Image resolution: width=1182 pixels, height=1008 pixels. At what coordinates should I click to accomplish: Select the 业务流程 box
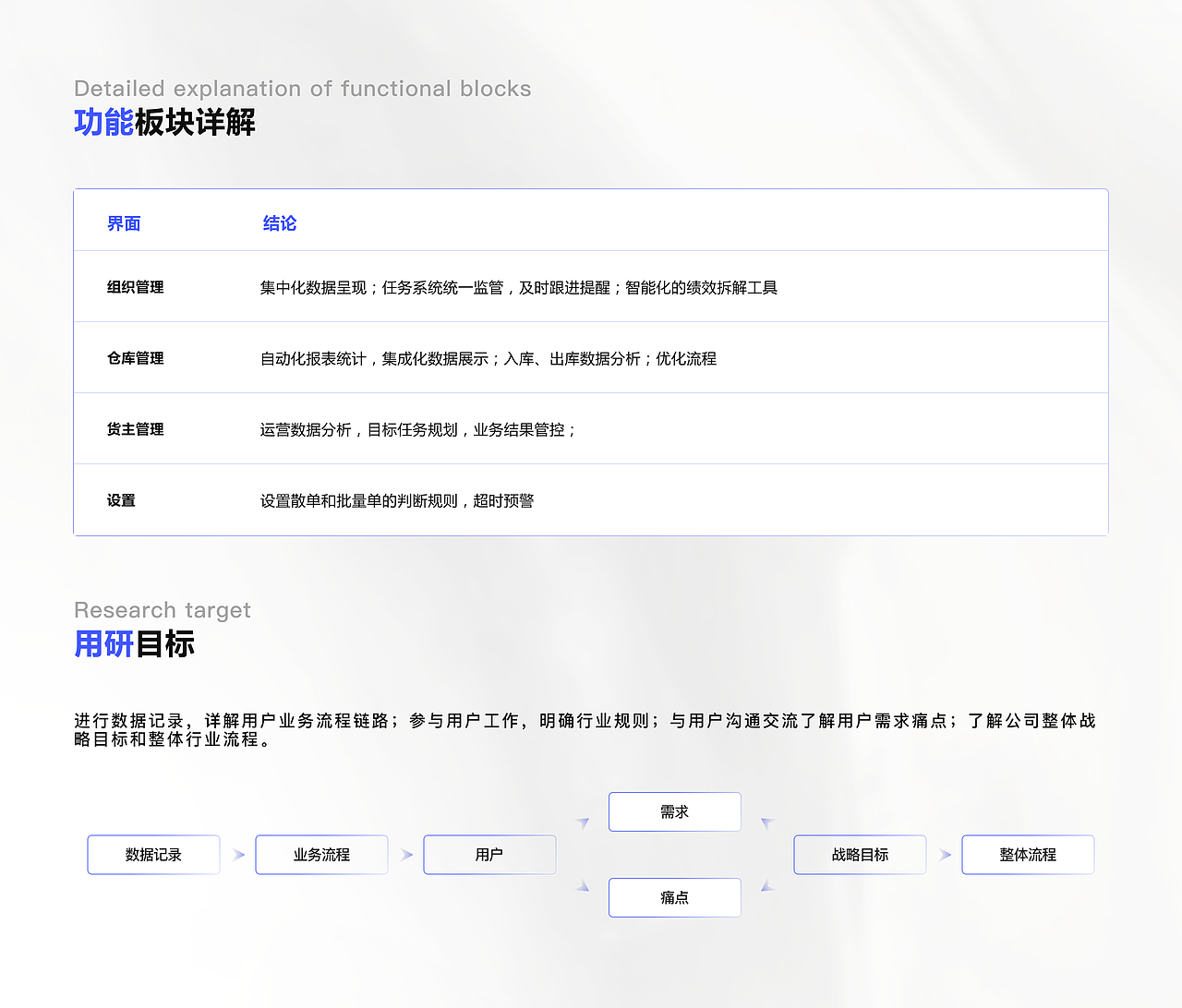321,855
